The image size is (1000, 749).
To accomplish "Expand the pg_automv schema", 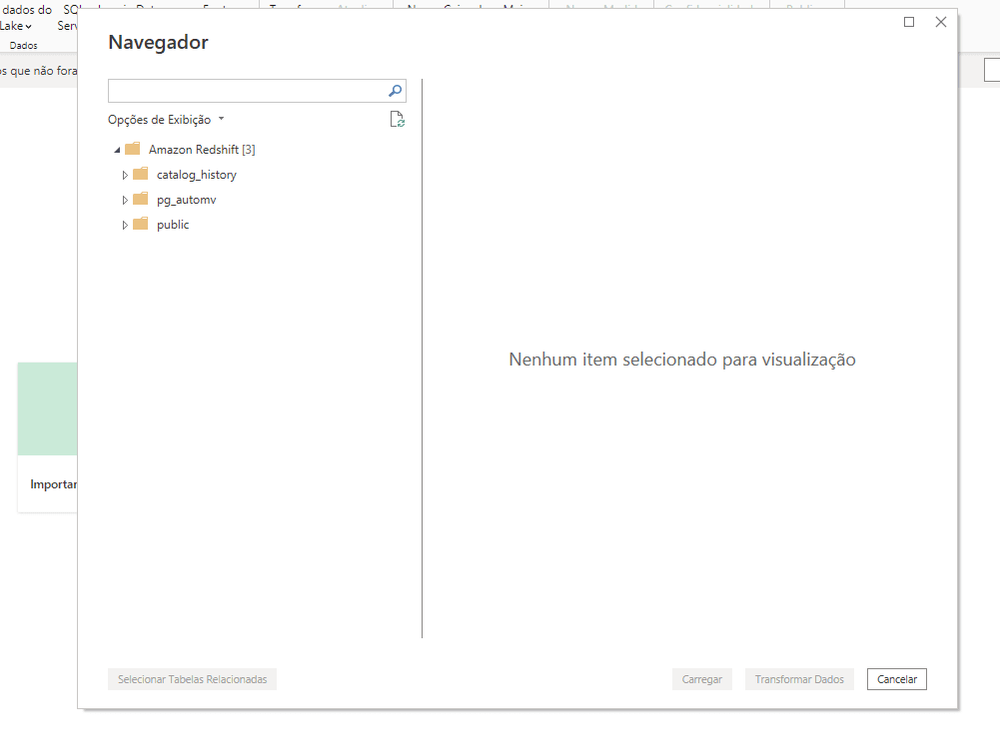I will (x=125, y=198).
